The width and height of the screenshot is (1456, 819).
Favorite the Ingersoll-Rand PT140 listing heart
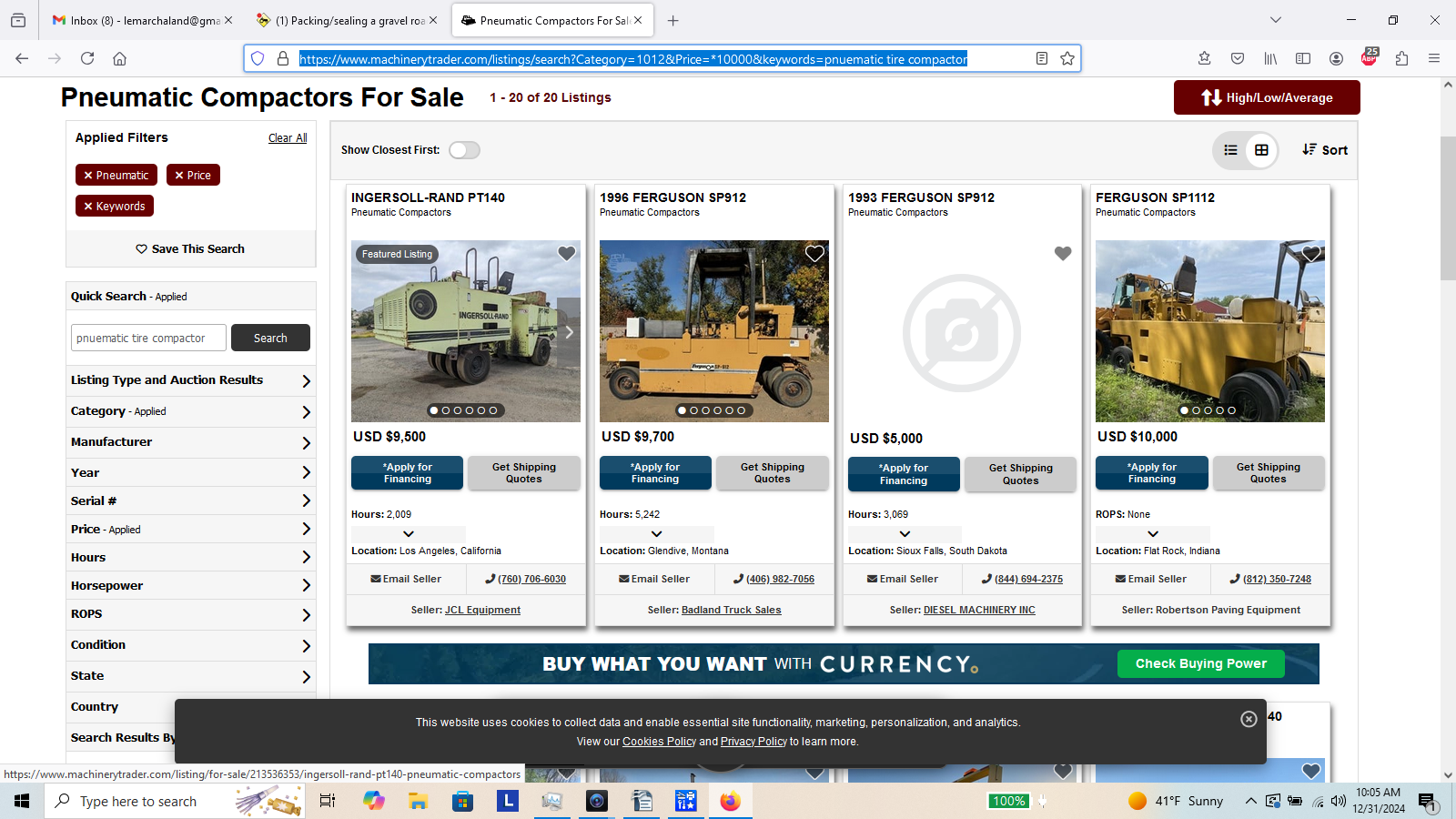point(566,254)
